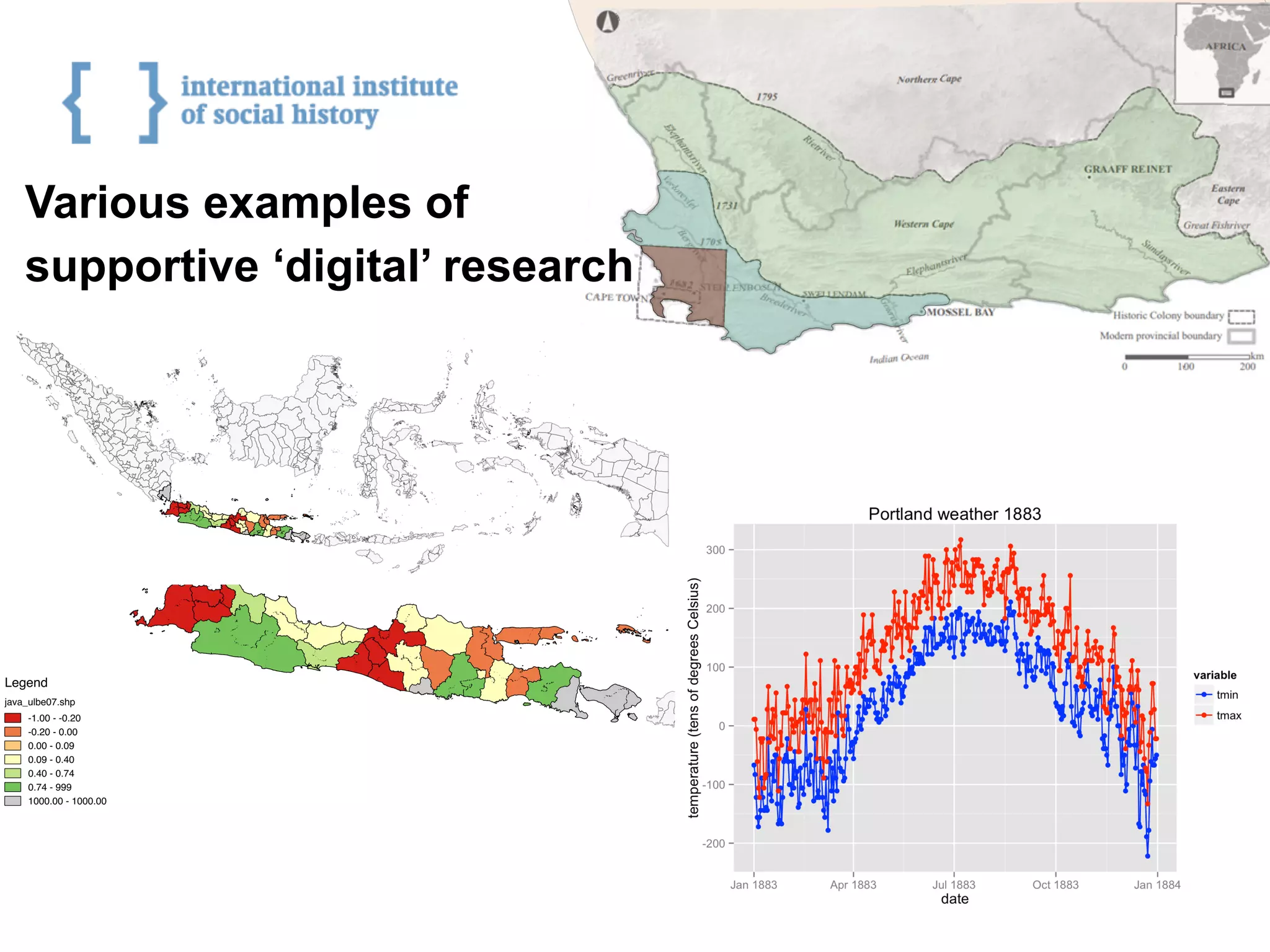The width and height of the screenshot is (1270, 952).
Task: Click the blue tmin legend marker
Action: pos(1204,695)
